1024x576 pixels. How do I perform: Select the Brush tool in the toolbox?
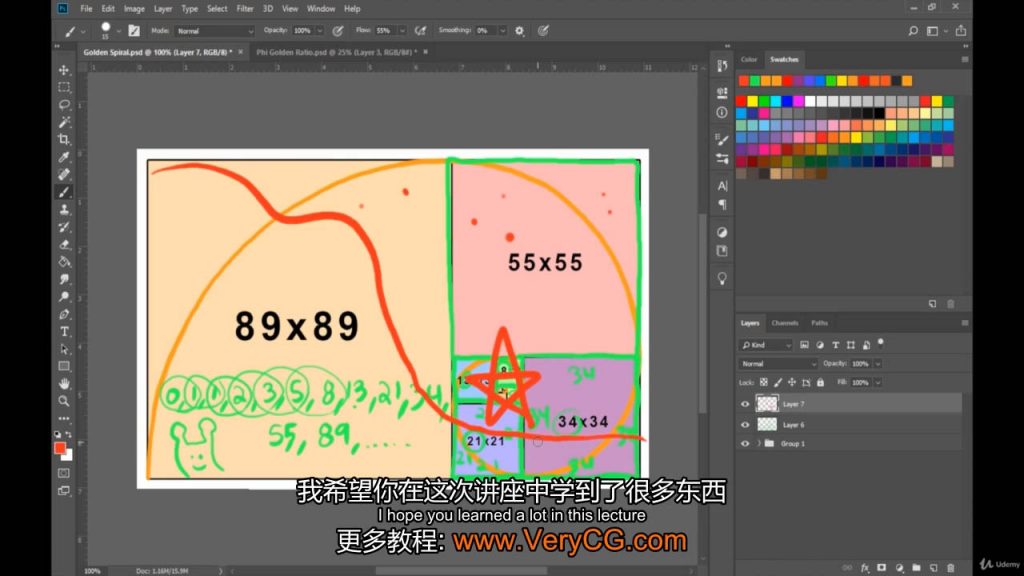tap(64, 192)
